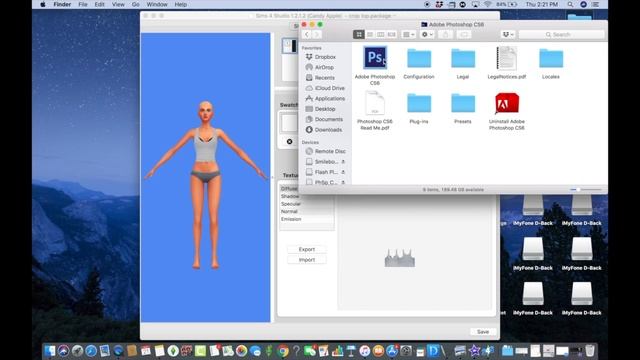Click the AirPlay display menu bar icon
The image size is (640, 360).
476,4
